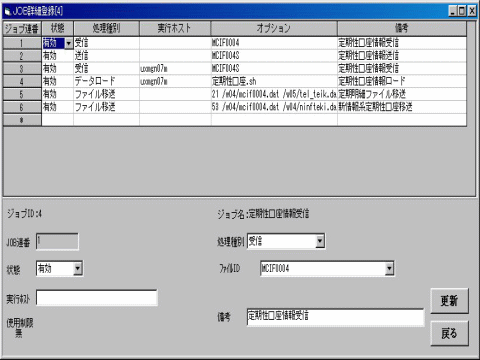Minimize the JOB詳細登録 window
The image size is (480, 360).
452,11
